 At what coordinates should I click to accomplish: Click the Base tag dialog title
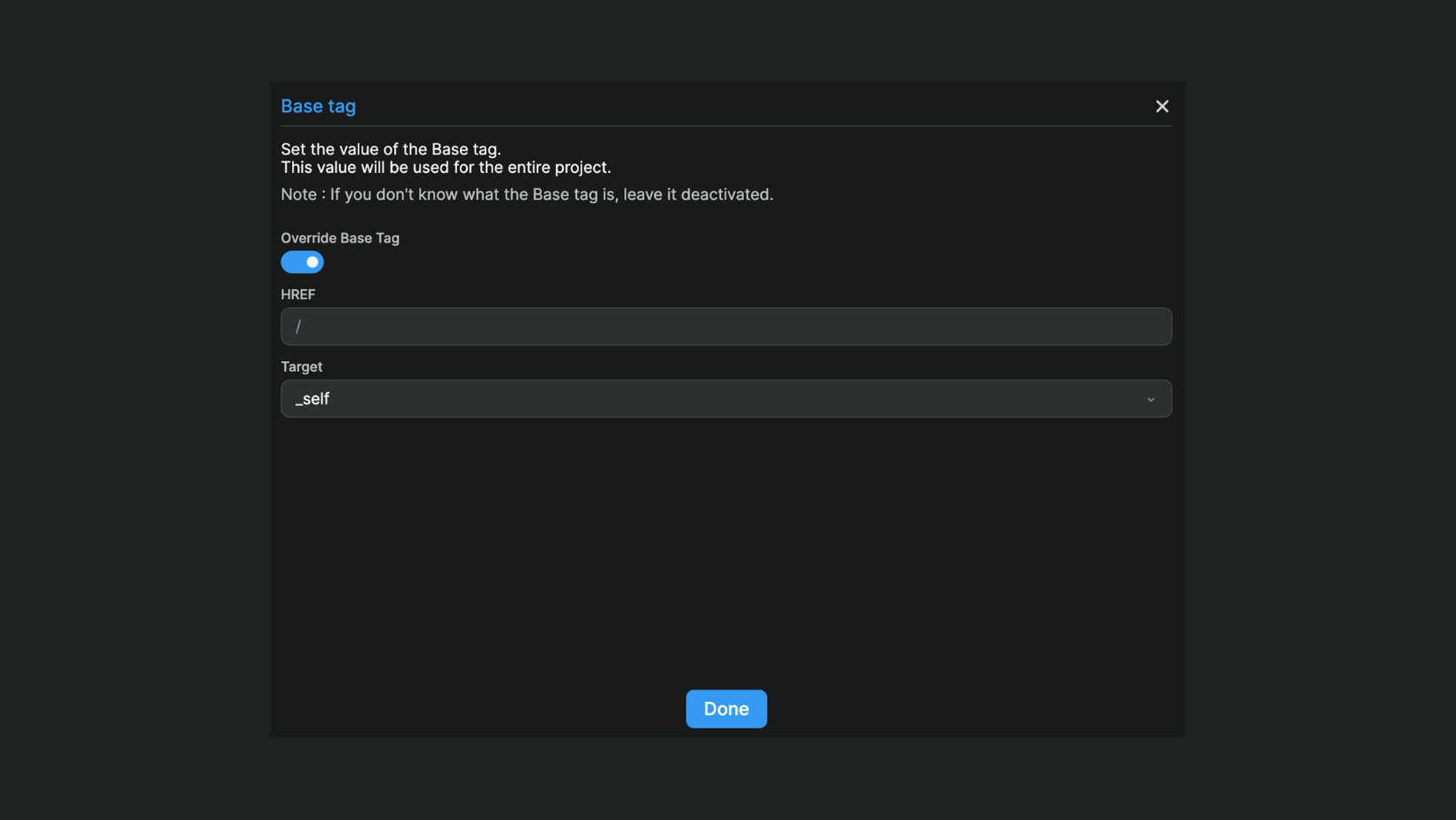coord(318,106)
